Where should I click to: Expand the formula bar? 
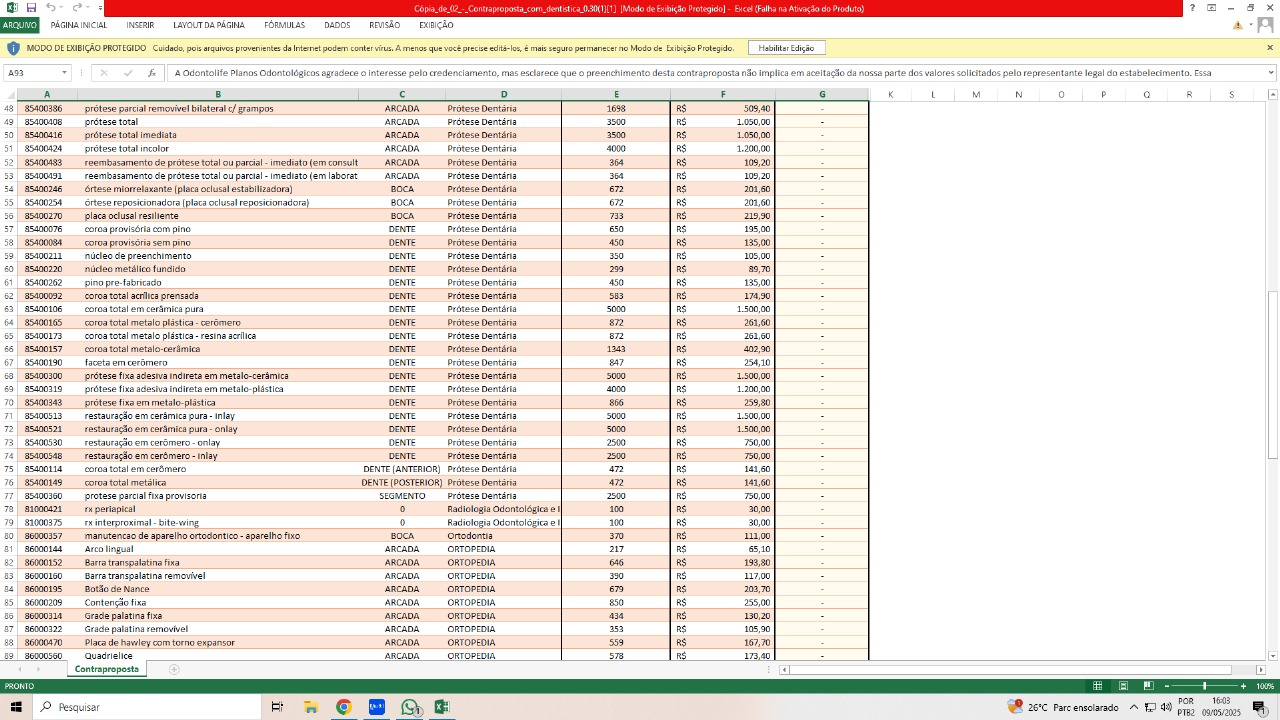click(x=1271, y=73)
